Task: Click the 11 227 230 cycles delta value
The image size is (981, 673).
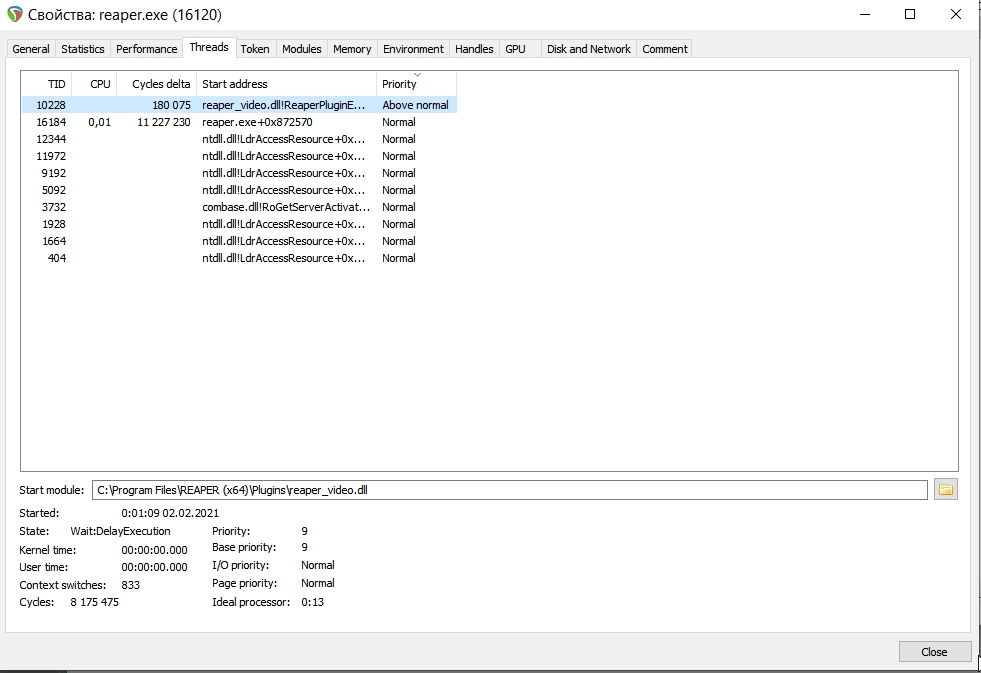Action: click(164, 122)
